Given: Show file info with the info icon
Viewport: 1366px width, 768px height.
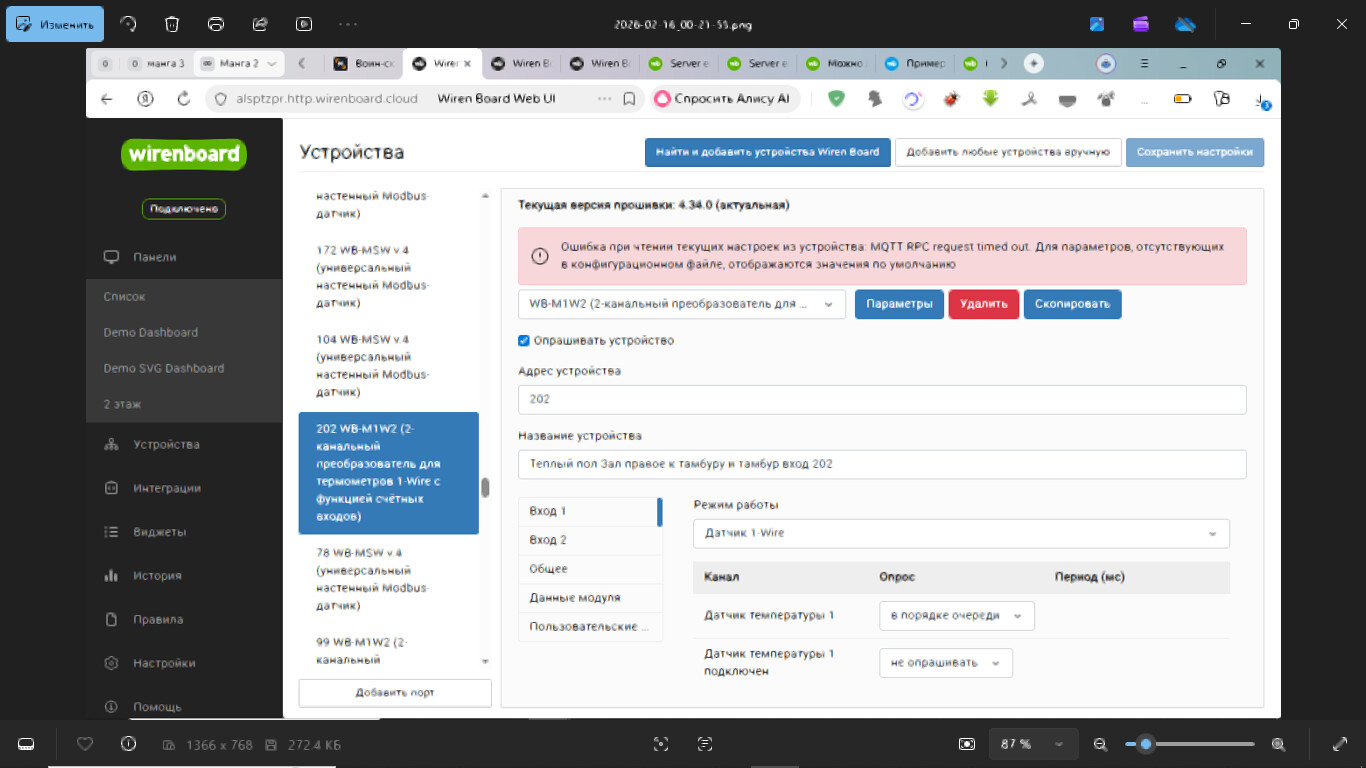Looking at the screenshot, I should (128, 744).
